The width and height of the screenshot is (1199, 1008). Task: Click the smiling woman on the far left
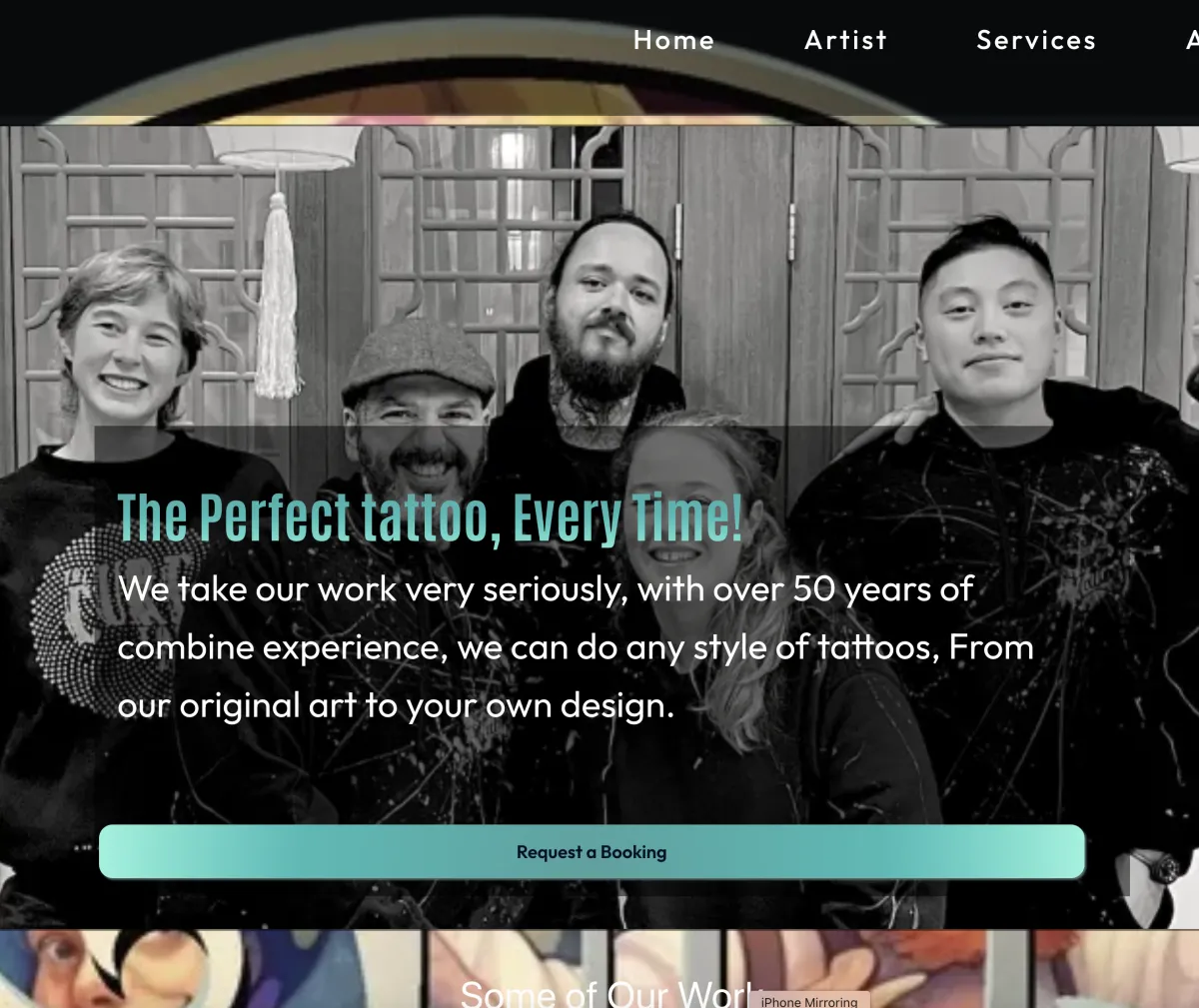tap(125, 340)
